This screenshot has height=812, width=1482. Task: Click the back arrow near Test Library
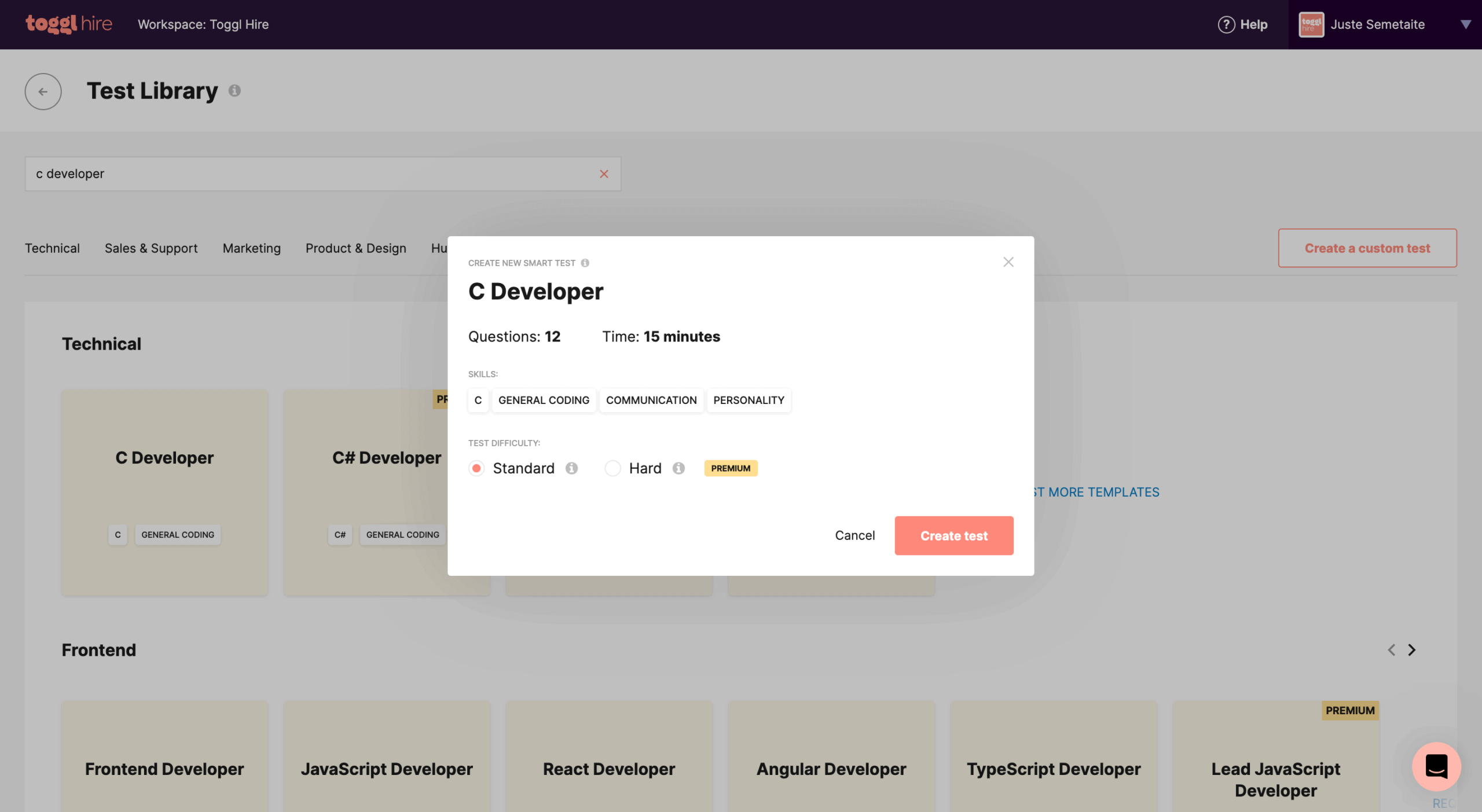click(x=43, y=91)
